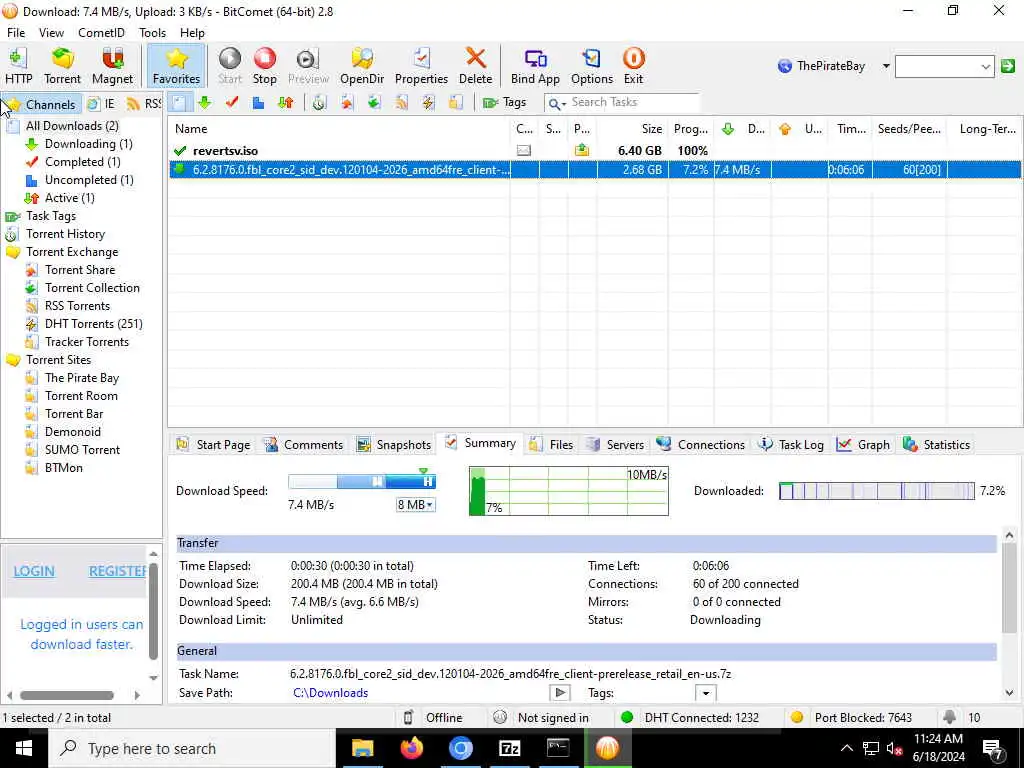The height and width of the screenshot is (768, 1024).
Task: Click the RSS Torrents filter bar icon
Action: (x=401, y=103)
